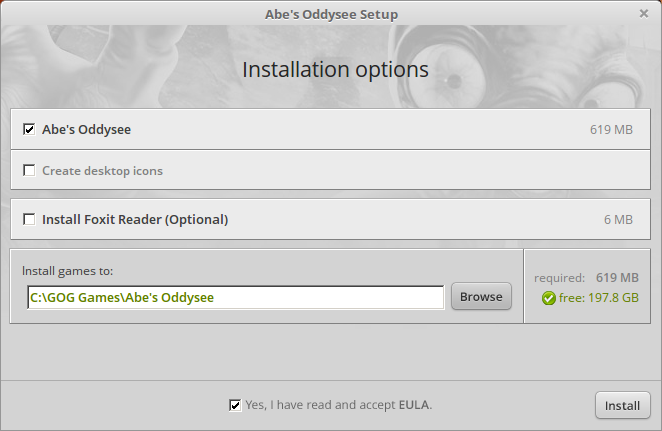Start installation with the Install button
Screen dimensions: 662x431
[x=623, y=405]
